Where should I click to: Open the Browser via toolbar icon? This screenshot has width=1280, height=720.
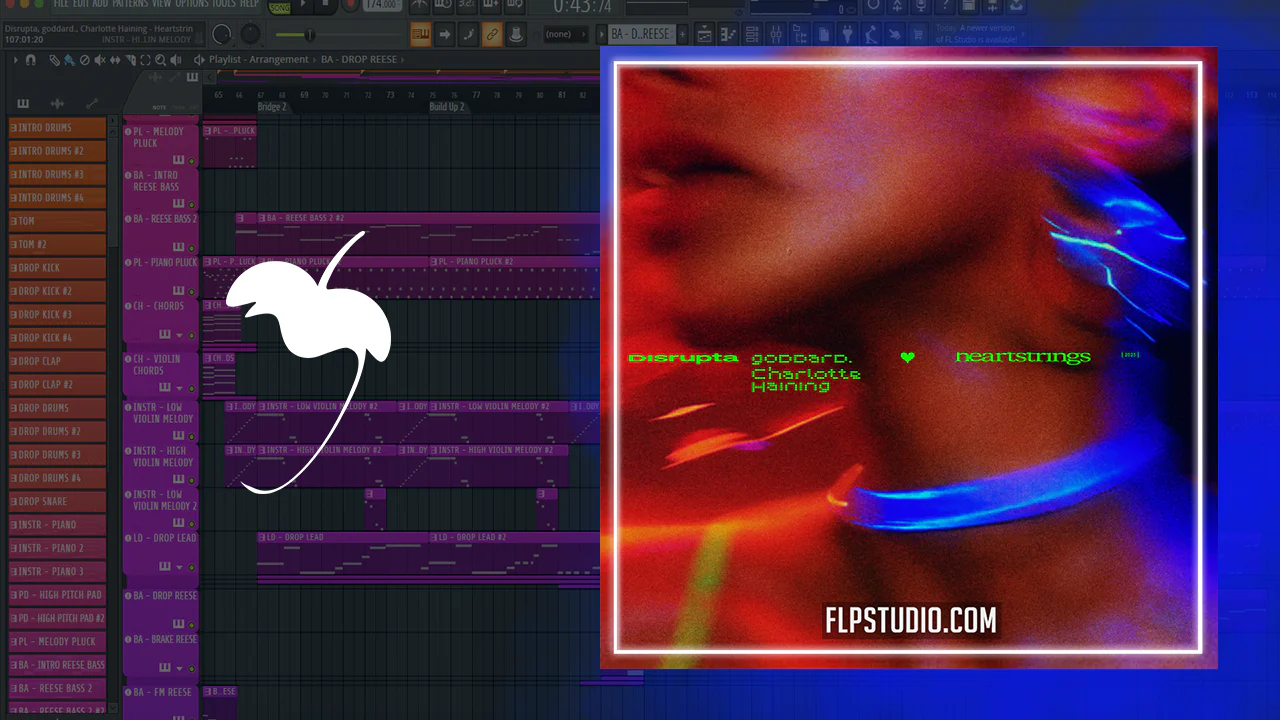coord(799,35)
